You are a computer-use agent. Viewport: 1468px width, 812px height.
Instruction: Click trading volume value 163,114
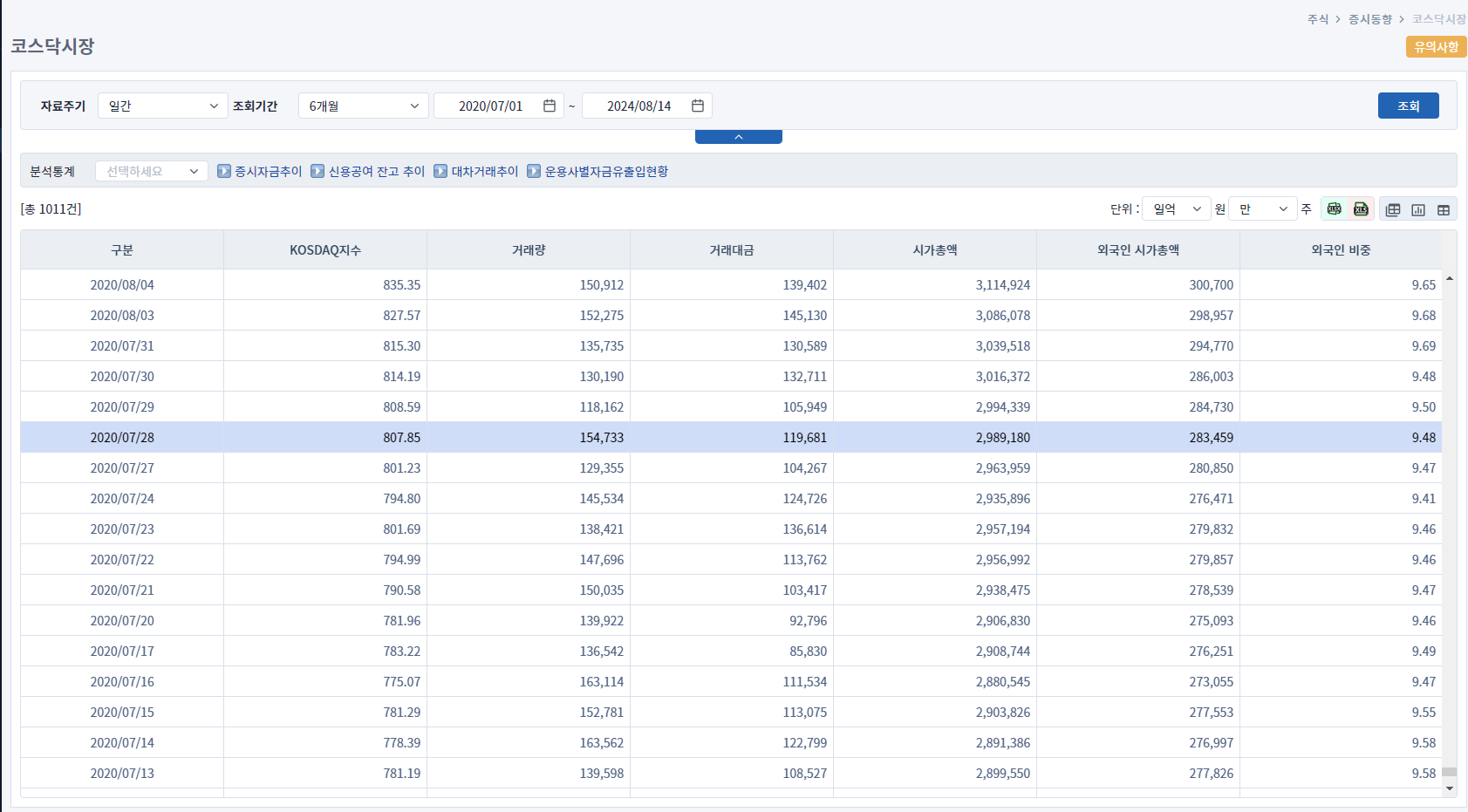click(x=602, y=681)
